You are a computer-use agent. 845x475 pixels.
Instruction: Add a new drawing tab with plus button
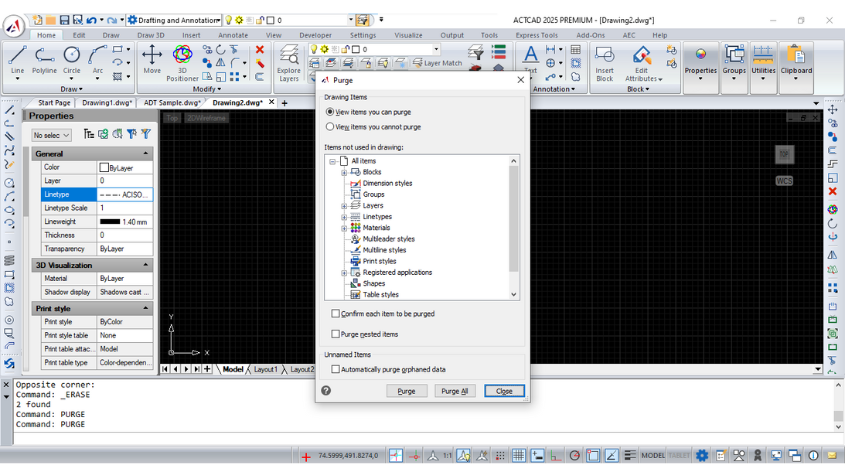(285, 102)
